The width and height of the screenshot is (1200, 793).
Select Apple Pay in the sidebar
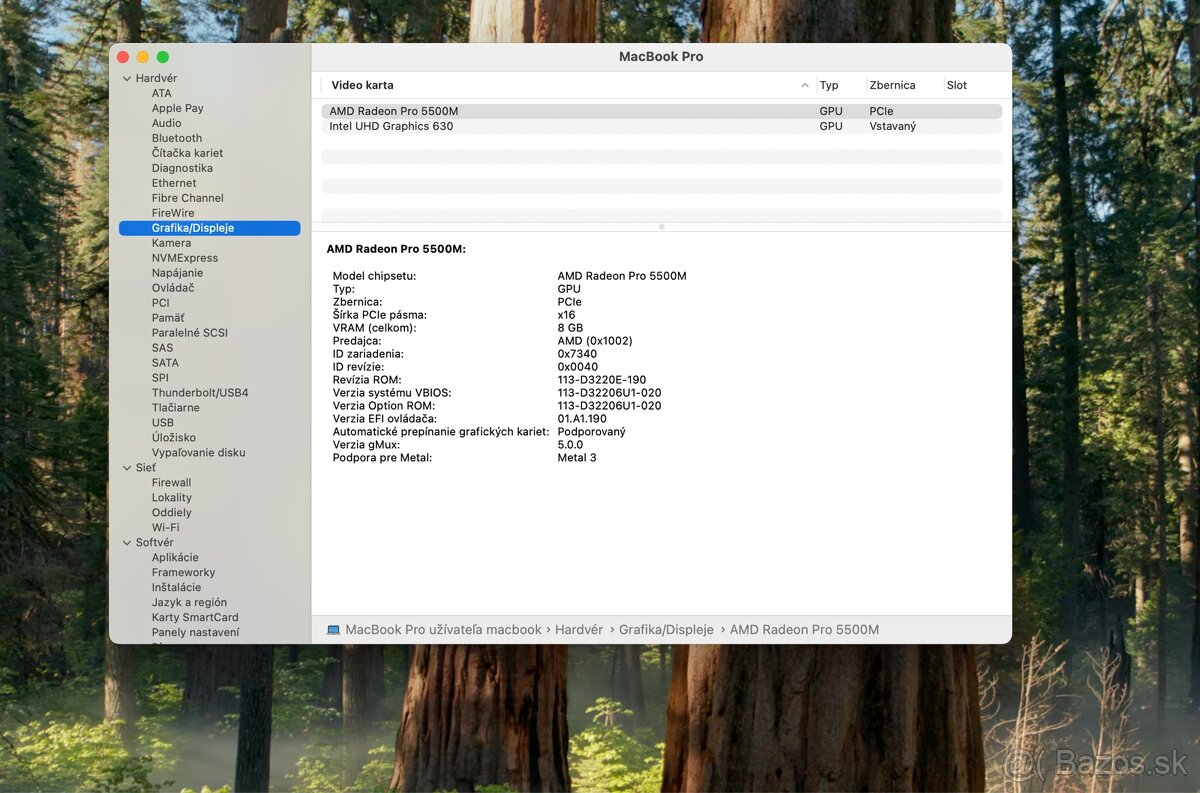pyautogui.click(x=177, y=108)
